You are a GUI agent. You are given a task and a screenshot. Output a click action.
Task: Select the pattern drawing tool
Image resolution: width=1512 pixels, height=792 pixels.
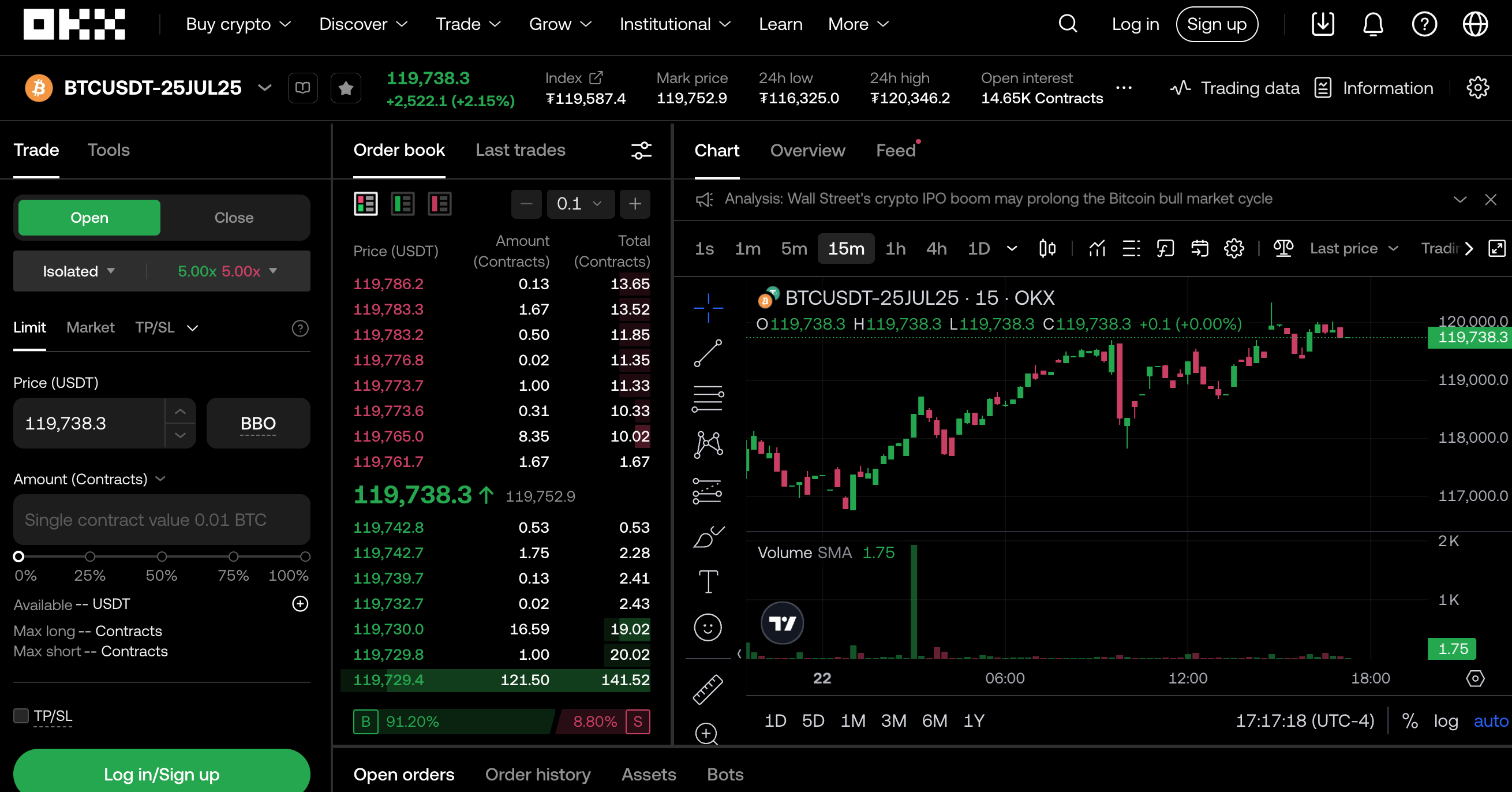point(708,444)
